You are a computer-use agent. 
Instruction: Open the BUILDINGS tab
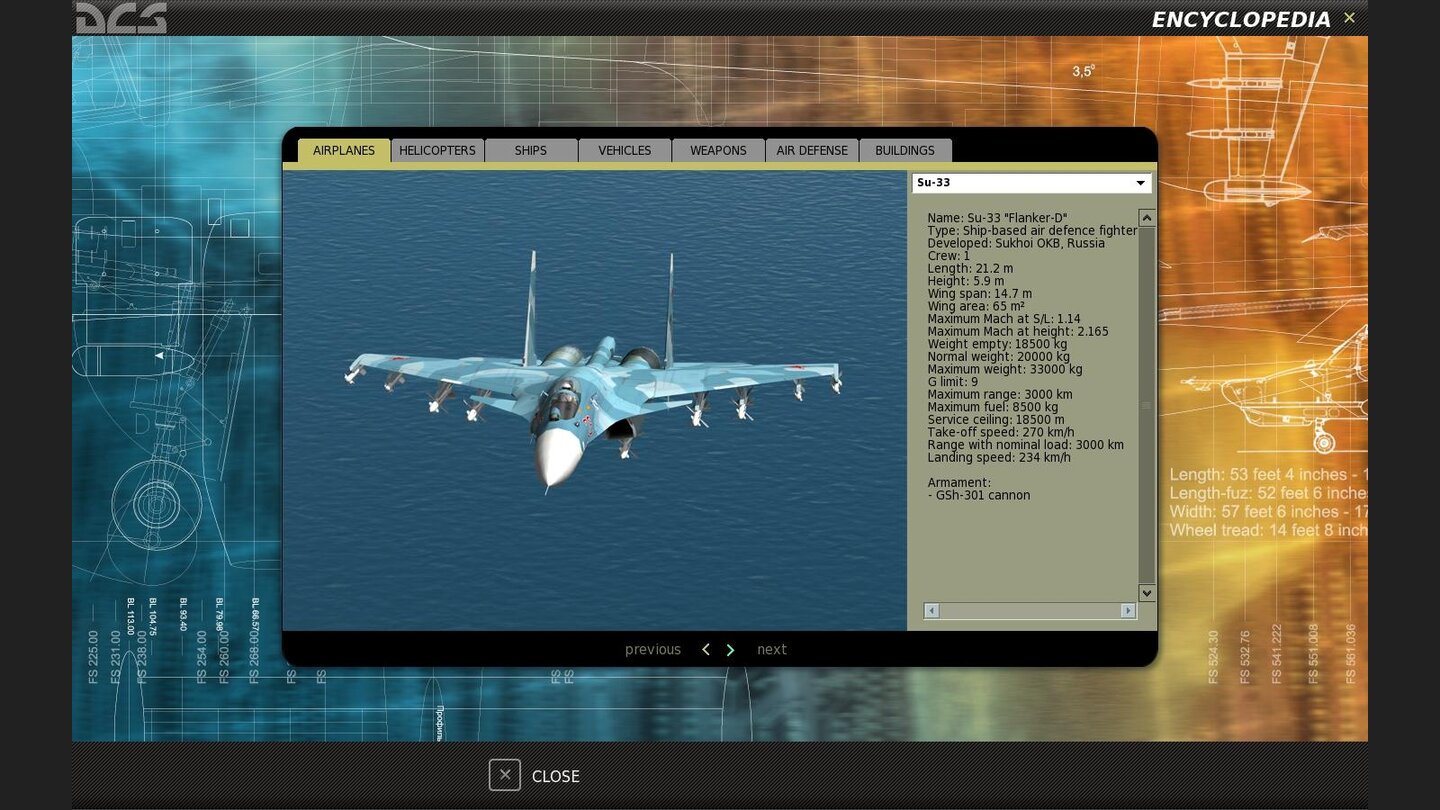(x=905, y=150)
